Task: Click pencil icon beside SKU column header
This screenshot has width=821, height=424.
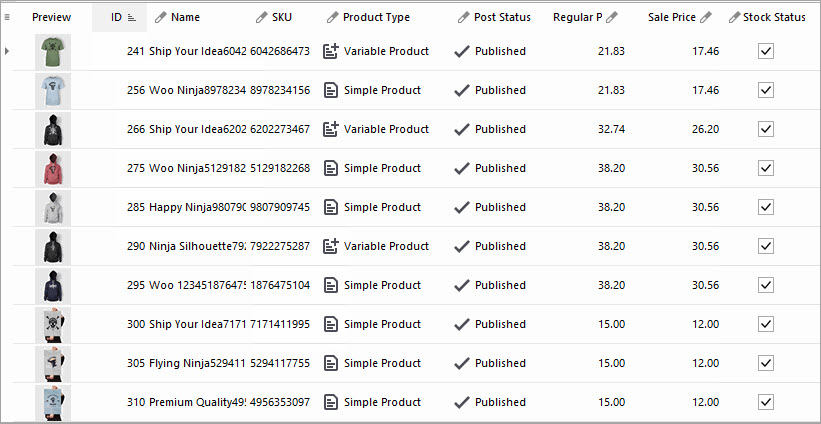Action: tap(262, 17)
